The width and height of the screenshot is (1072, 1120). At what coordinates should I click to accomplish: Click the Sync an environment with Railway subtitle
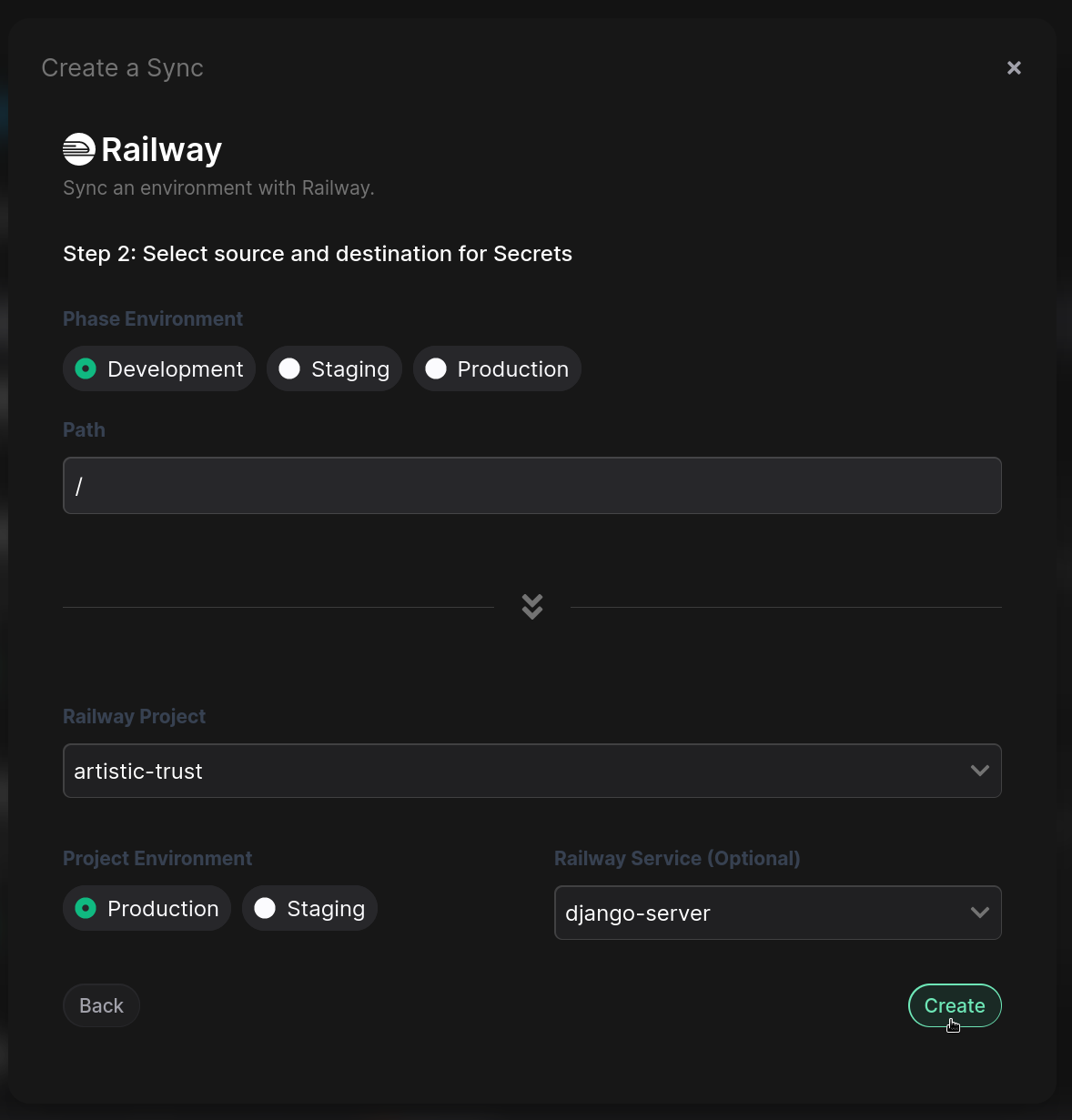coord(218,187)
